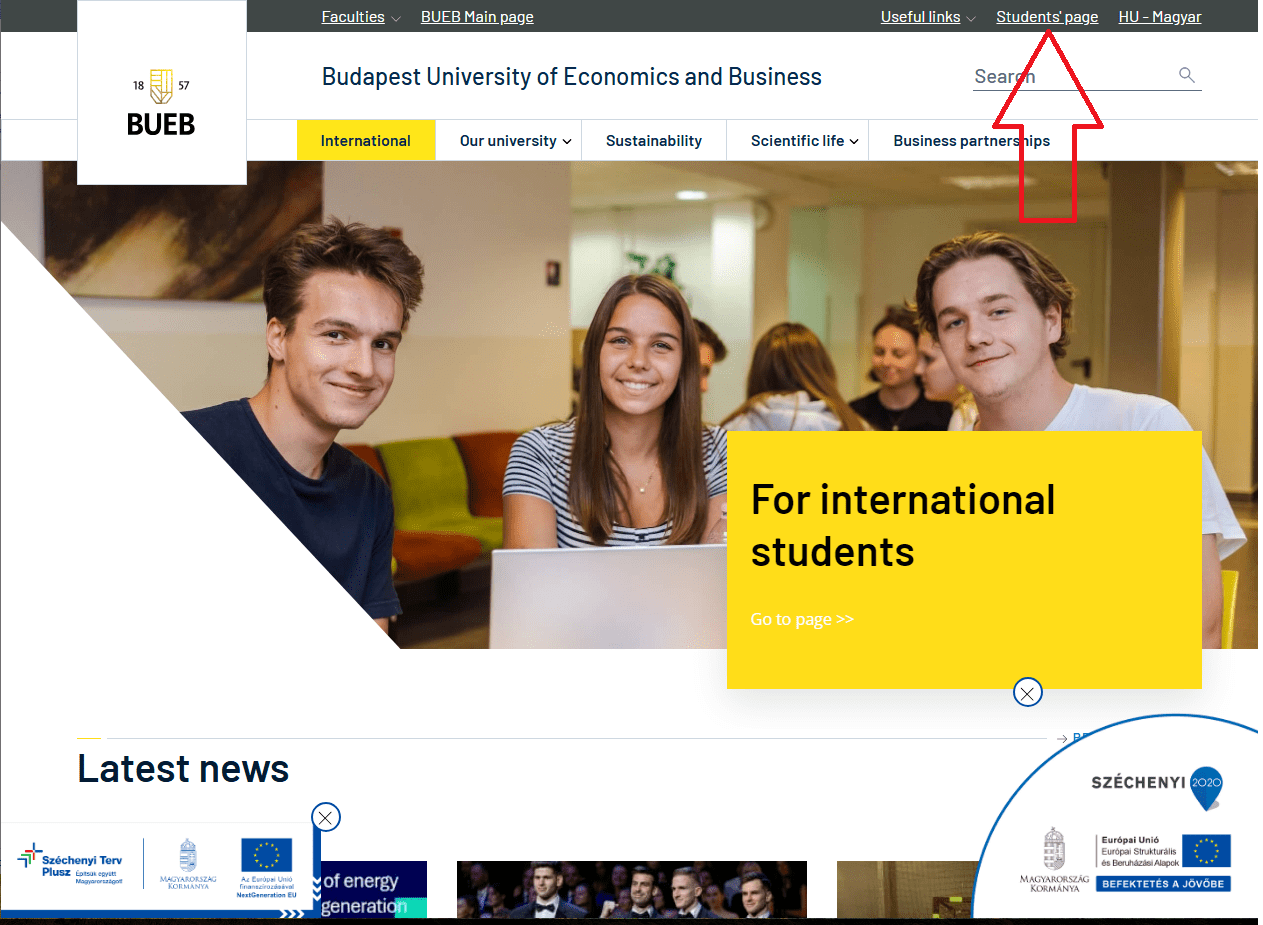
Task: Click the European Union flag in bottom-left banner
Action: [x=266, y=856]
